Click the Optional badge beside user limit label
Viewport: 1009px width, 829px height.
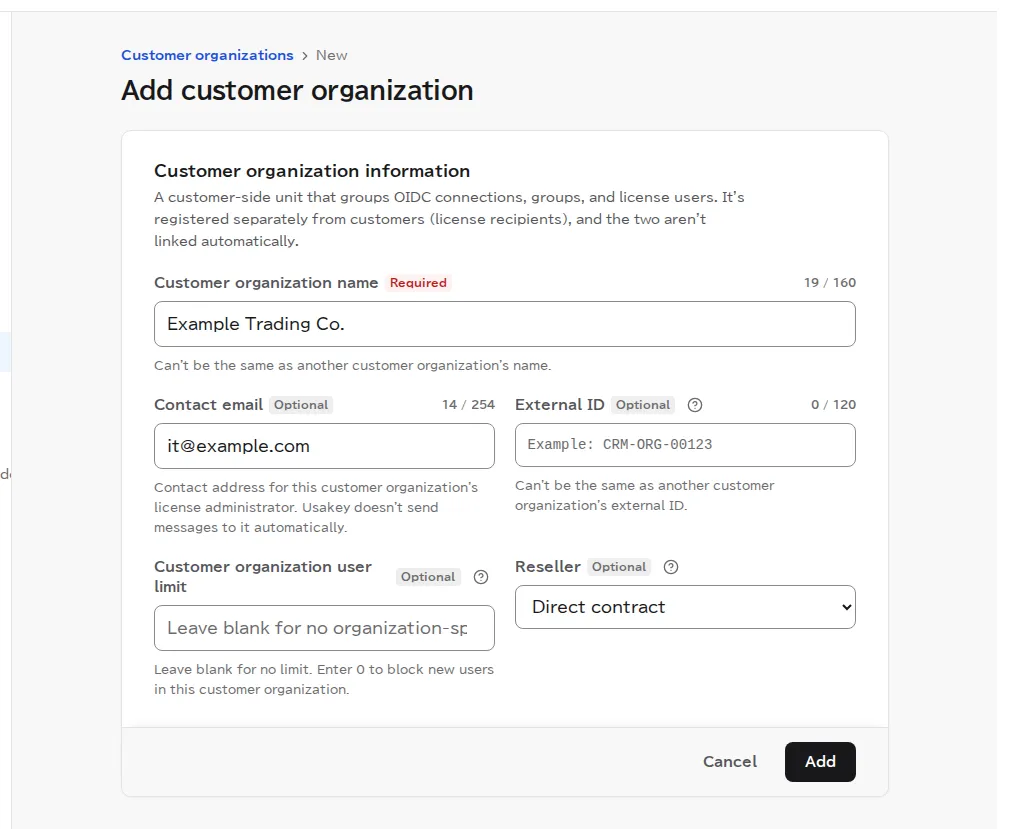point(428,577)
